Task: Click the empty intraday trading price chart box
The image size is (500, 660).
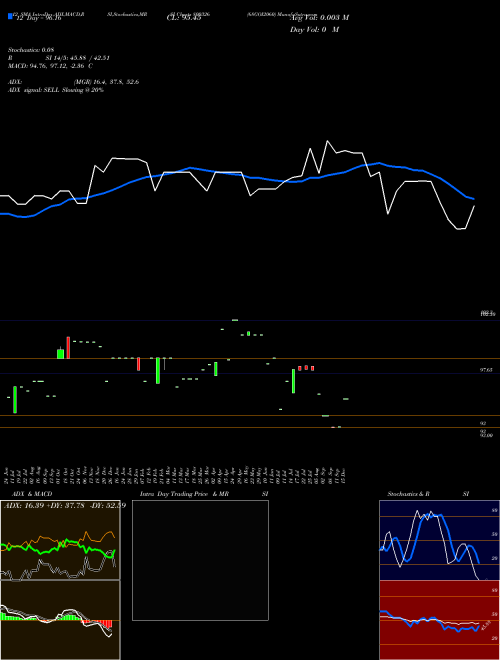Action: tap(200, 560)
